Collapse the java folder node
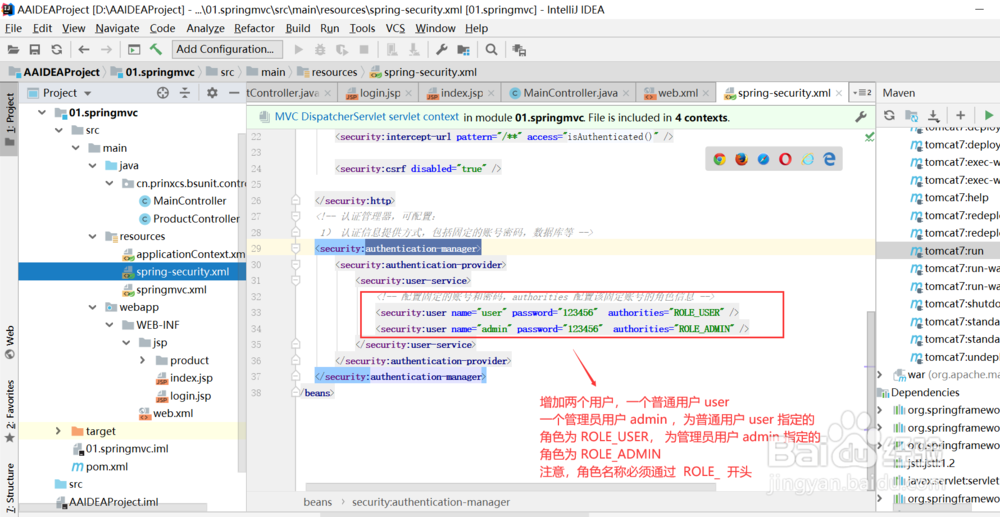The image size is (1000, 517). coord(92,166)
